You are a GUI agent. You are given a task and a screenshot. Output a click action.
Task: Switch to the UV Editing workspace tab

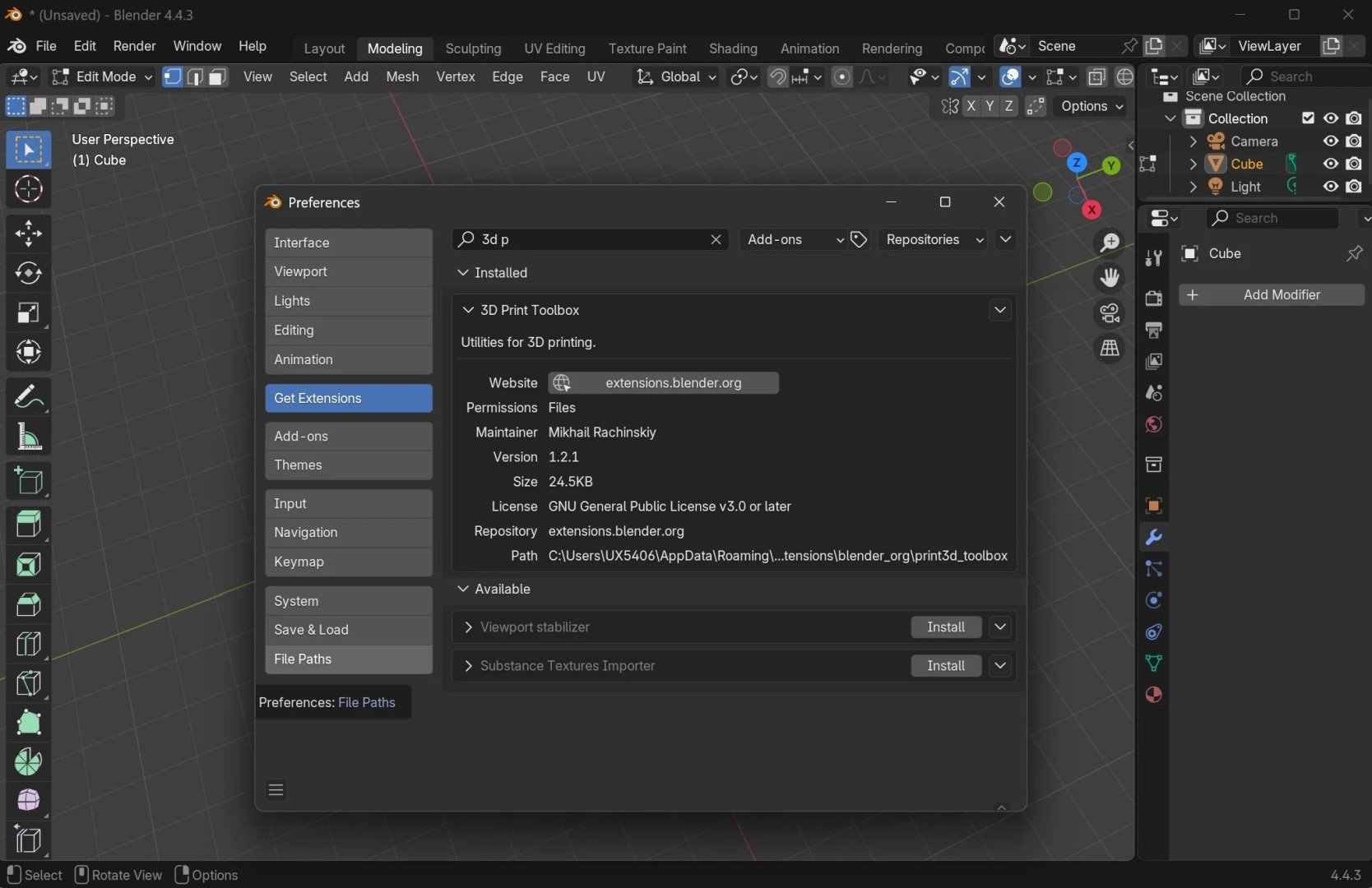click(554, 49)
